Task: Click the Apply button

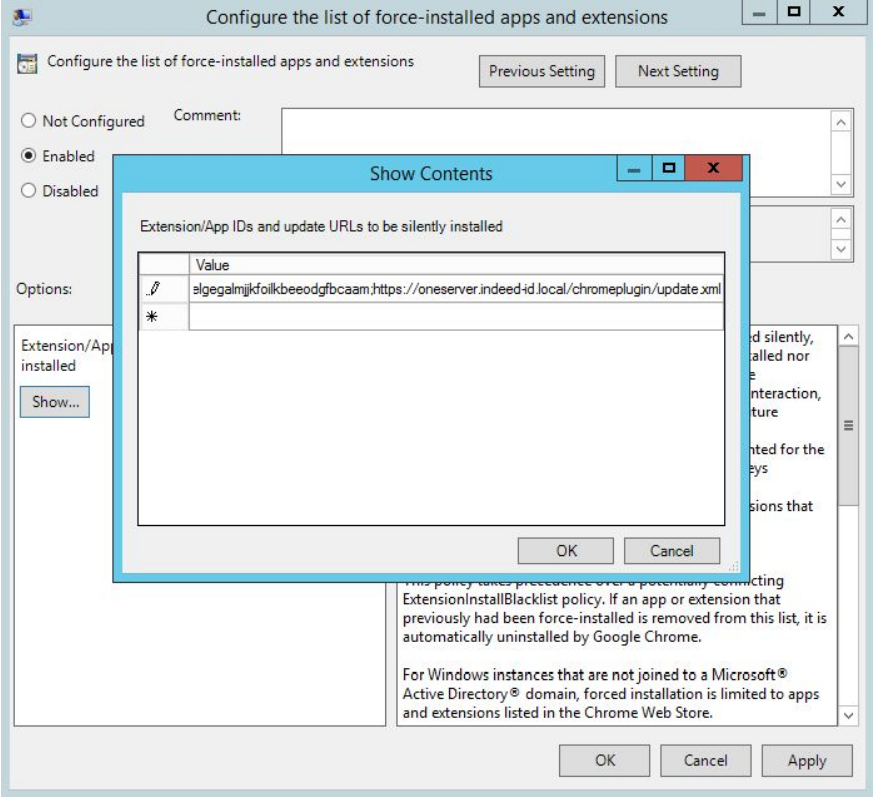Action: tap(806, 760)
